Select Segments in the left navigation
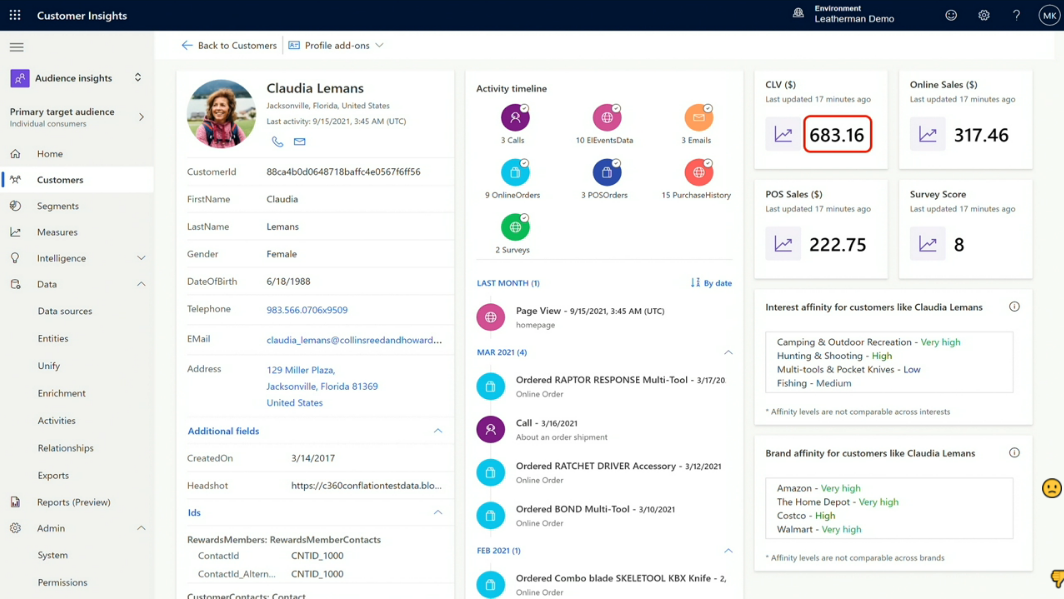The width and height of the screenshot is (1064, 599). tap(58, 206)
